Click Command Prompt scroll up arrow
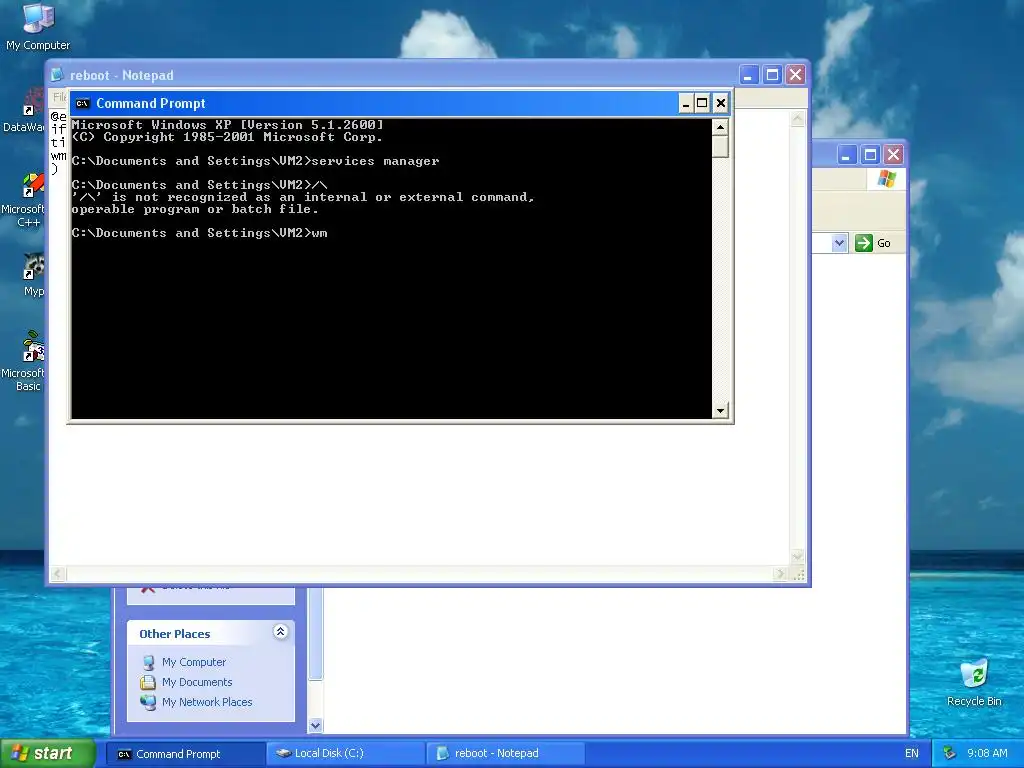The height and width of the screenshot is (768, 1024). pyautogui.click(x=720, y=127)
